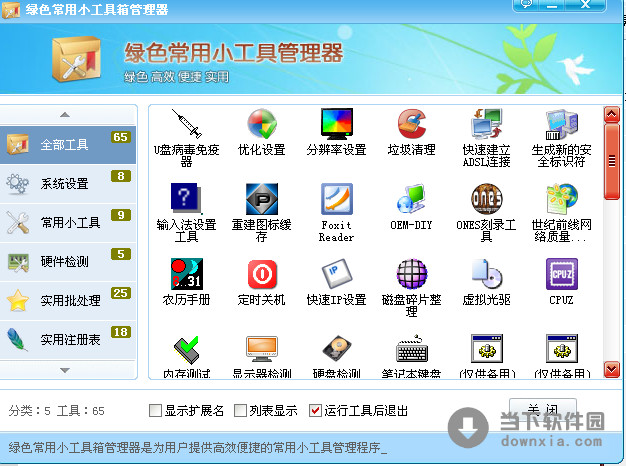The image size is (626, 466).
Task: Switch to 硬件检测 category
Action: [x=68, y=262]
